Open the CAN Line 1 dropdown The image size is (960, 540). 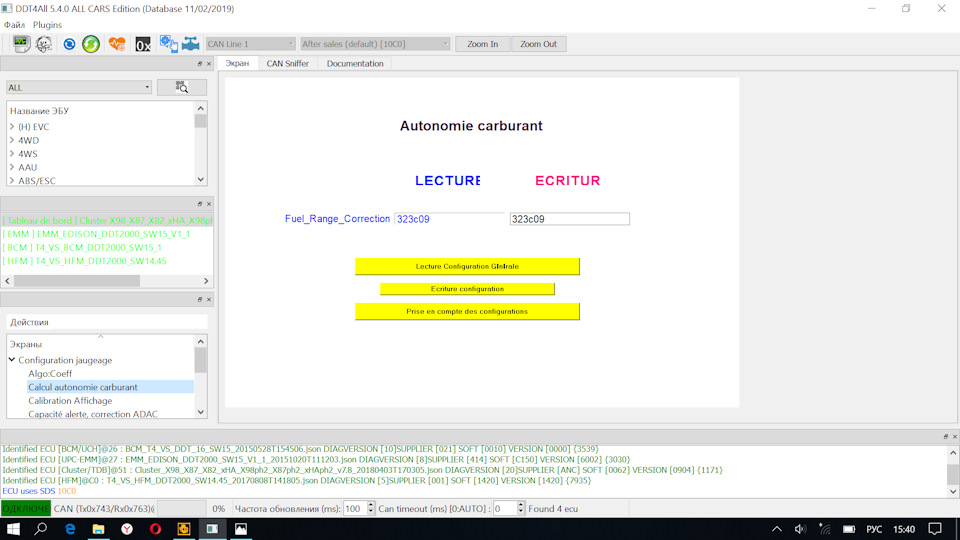click(x=250, y=44)
